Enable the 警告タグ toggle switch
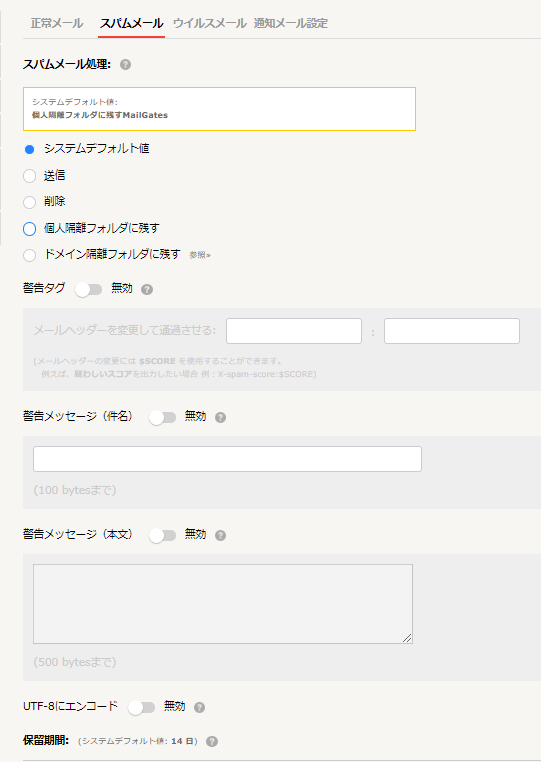The height and width of the screenshot is (762, 541). pyautogui.click(x=88, y=290)
